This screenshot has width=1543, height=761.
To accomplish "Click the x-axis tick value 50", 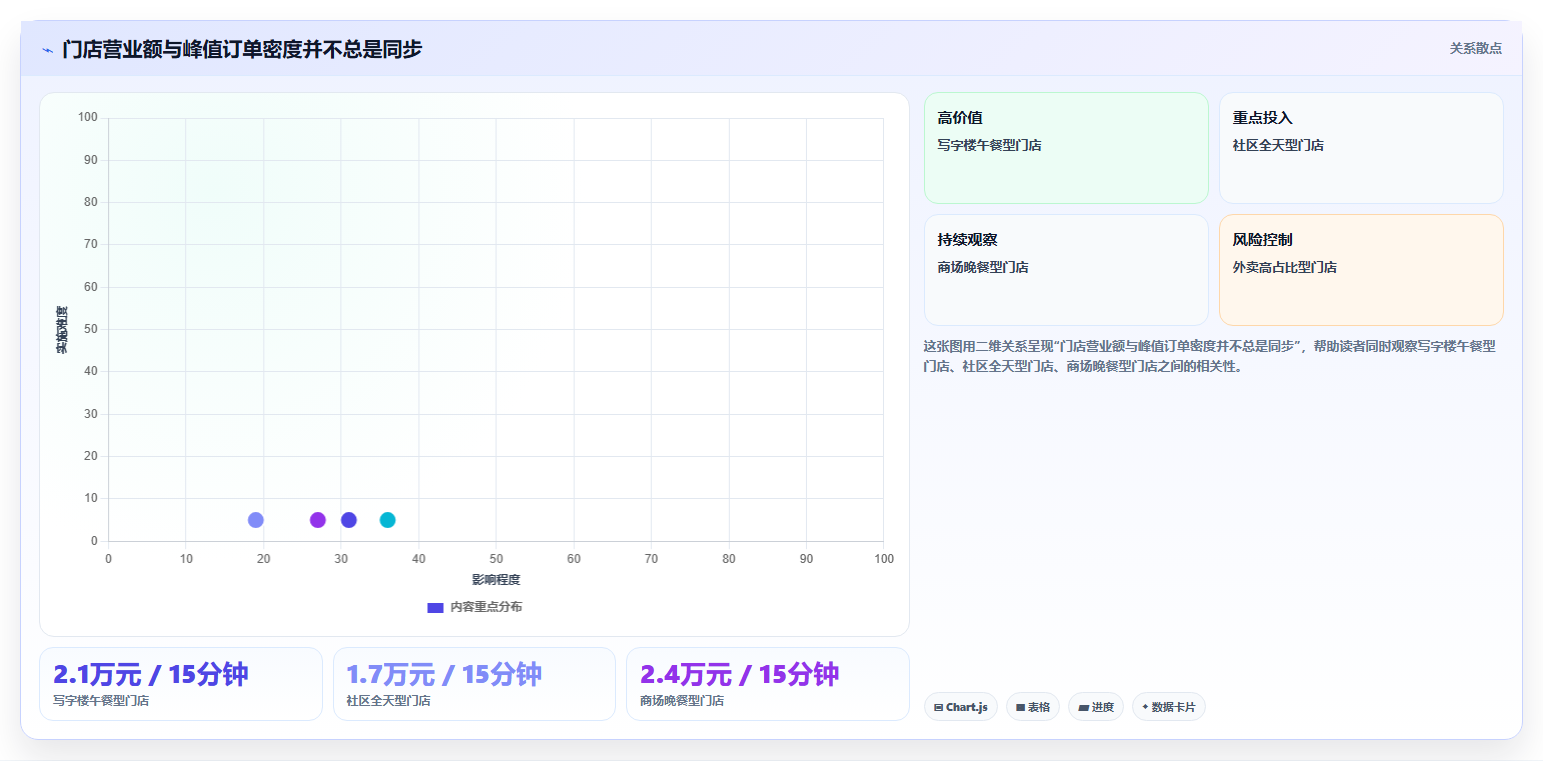I will 496,559.
